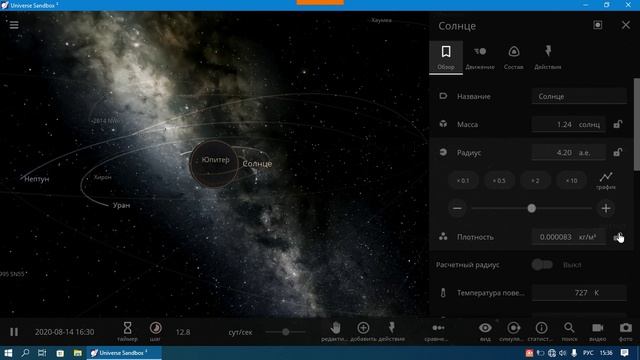Image resolution: width=640 pixels, height=360 pixels.
Task: Click the simulation date 2020-08-14 16:30
Action: pos(64,332)
